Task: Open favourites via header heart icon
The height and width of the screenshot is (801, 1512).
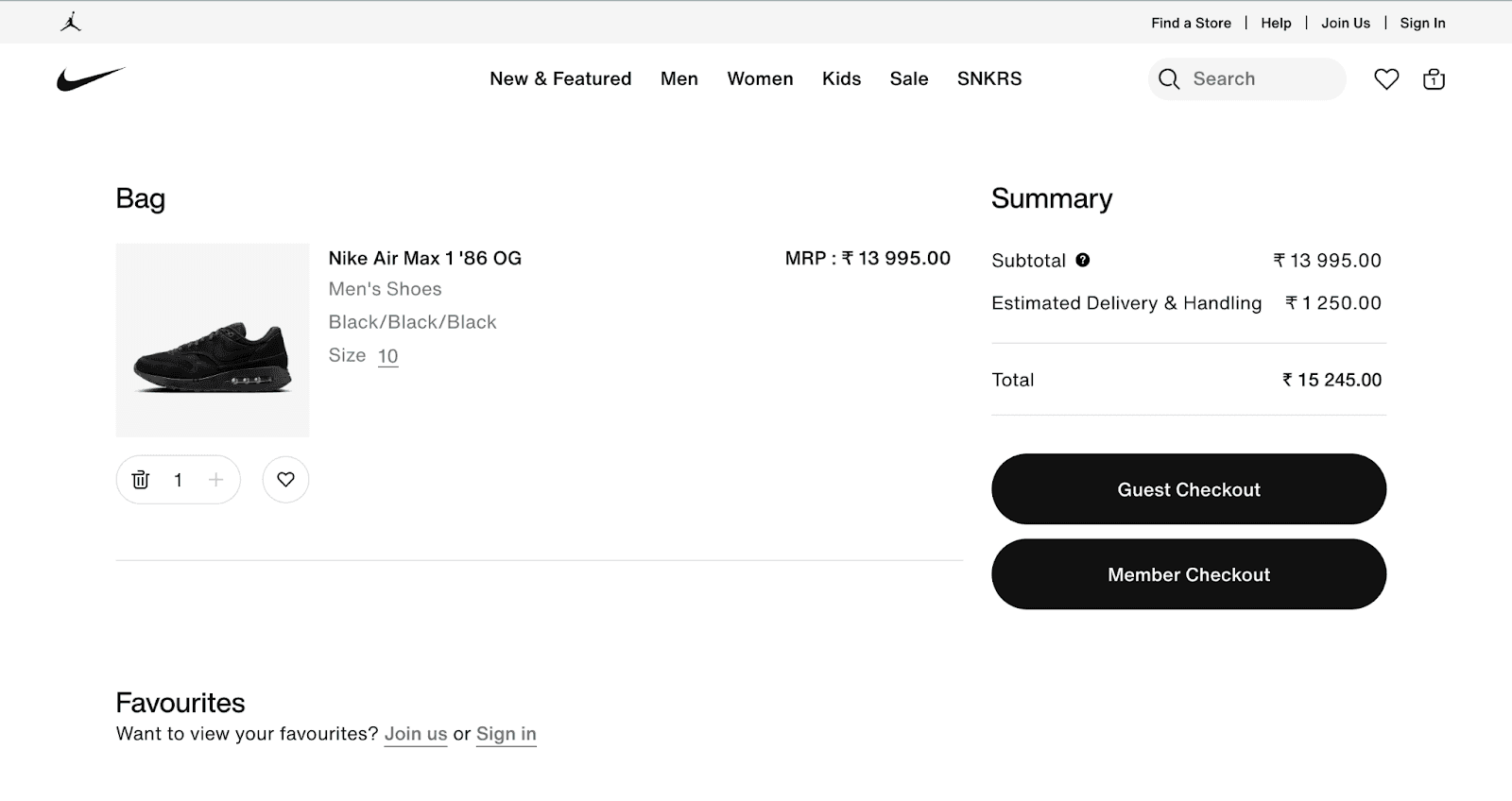Action: [x=1386, y=79]
